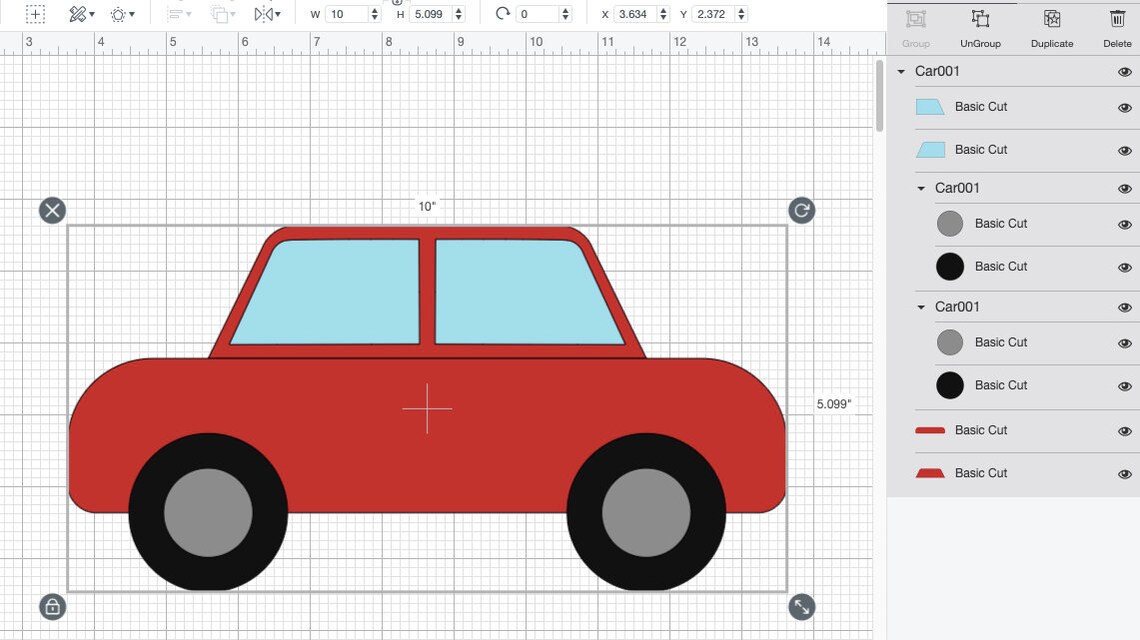Click the rotate handle above the car

tap(801, 210)
